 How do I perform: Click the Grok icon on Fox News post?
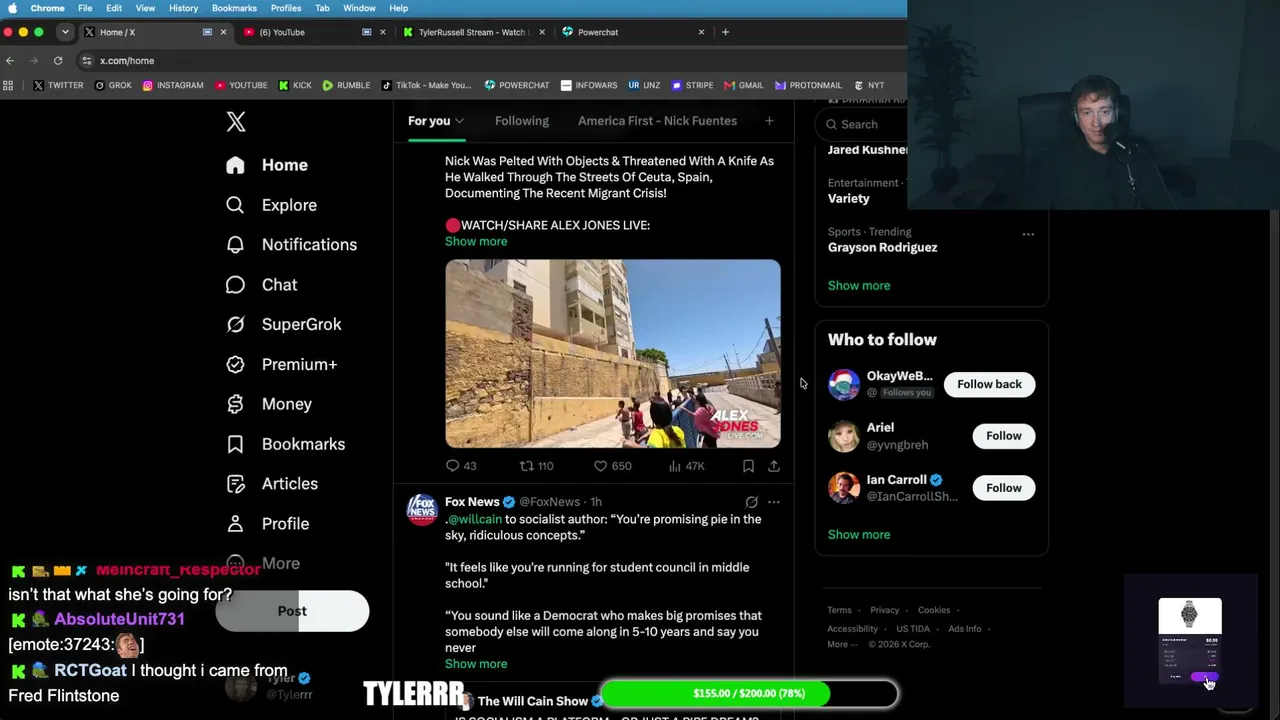click(751, 502)
